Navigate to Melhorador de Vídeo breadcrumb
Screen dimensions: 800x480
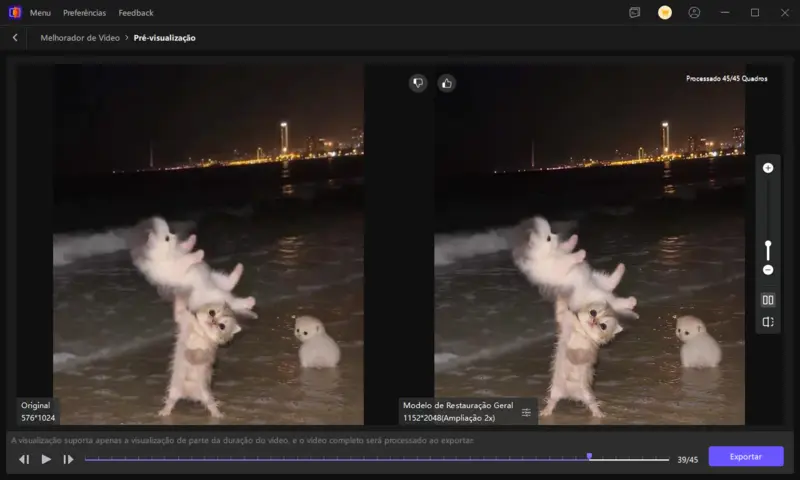click(x=80, y=38)
